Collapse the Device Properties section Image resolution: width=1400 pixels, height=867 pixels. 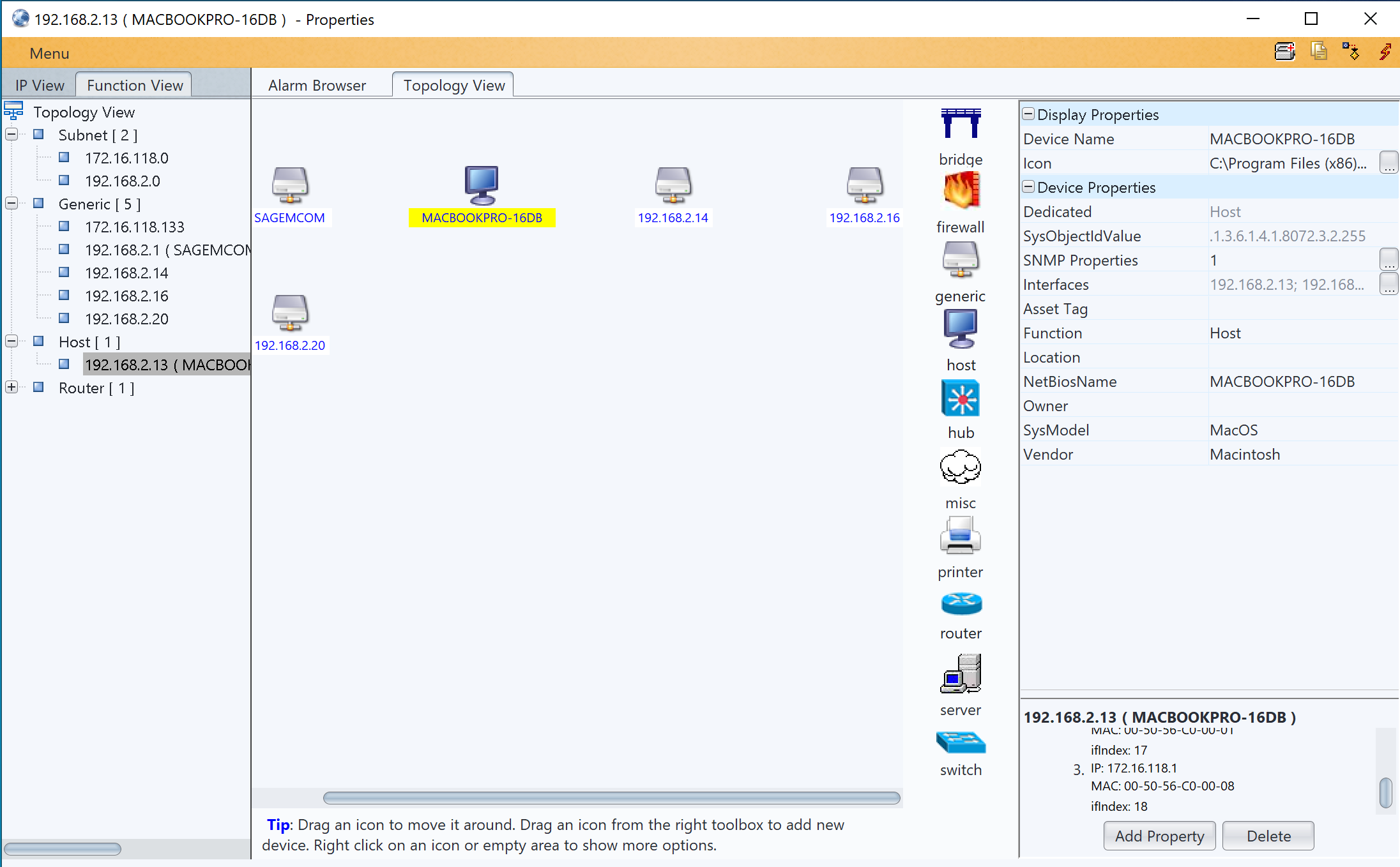(x=1028, y=187)
